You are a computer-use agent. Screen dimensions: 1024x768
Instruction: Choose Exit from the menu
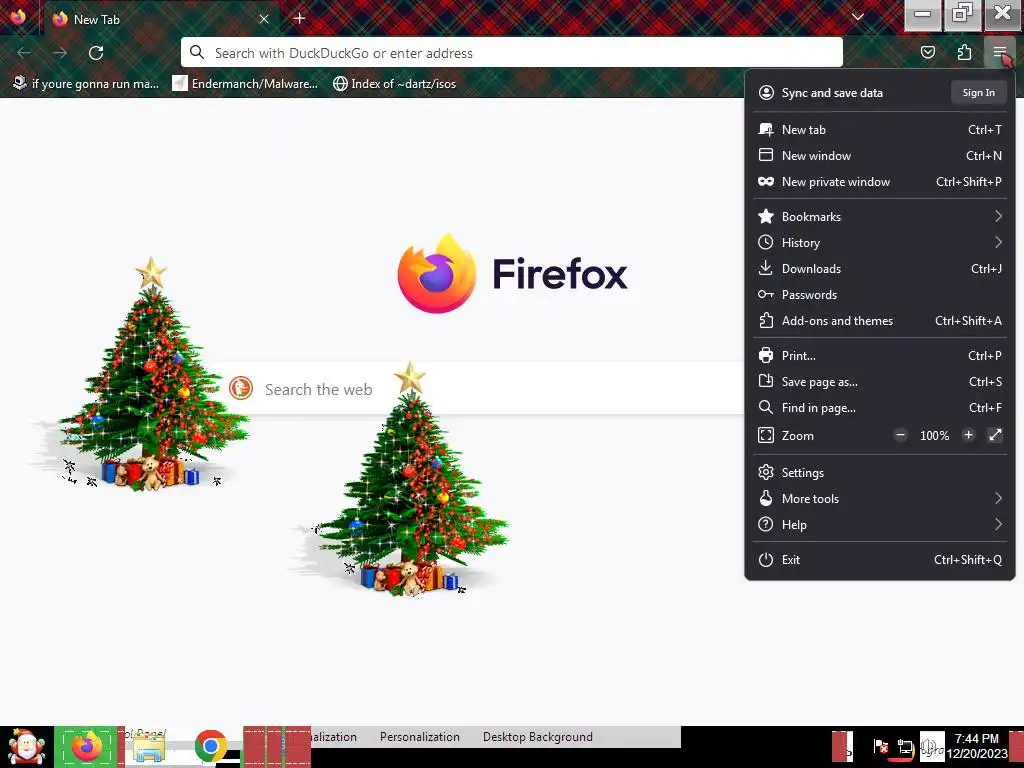point(880,560)
